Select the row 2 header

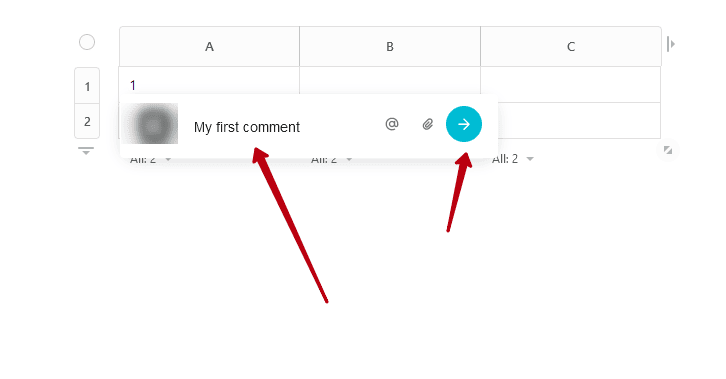point(87,121)
